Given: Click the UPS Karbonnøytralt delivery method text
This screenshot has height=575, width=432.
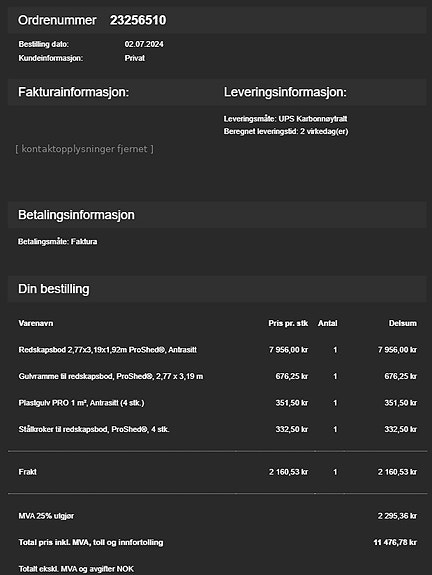Looking at the screenshot, I should point(313,119).
